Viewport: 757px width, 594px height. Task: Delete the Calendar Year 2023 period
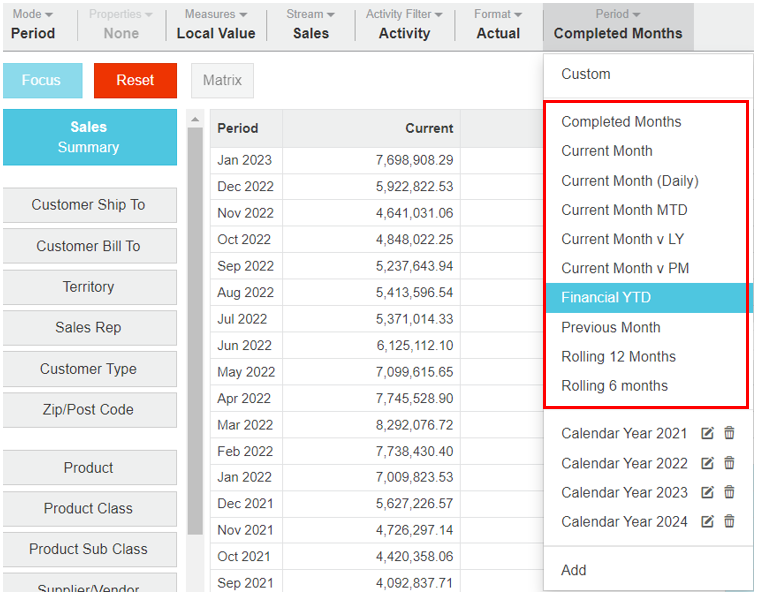tap(729, 492)
